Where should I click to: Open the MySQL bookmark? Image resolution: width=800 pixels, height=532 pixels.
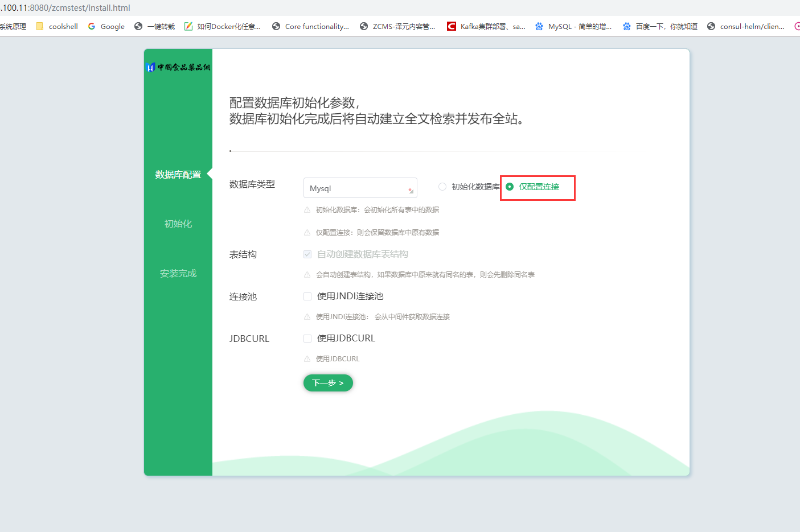click(x=573, y=27)
